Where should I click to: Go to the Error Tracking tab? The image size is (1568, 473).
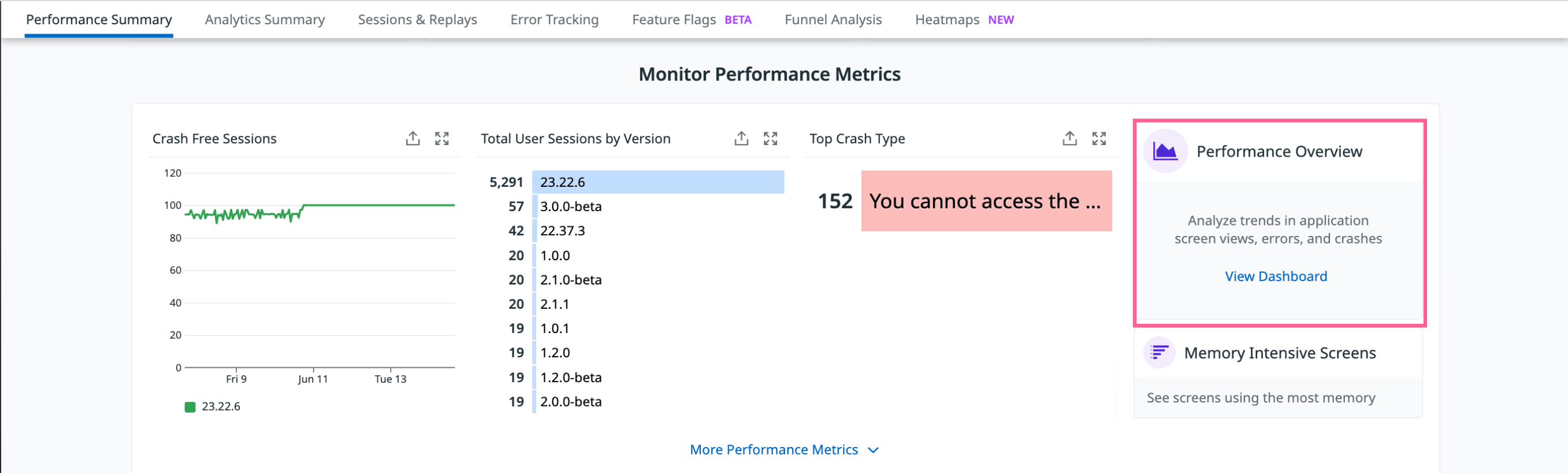[554, 20]
